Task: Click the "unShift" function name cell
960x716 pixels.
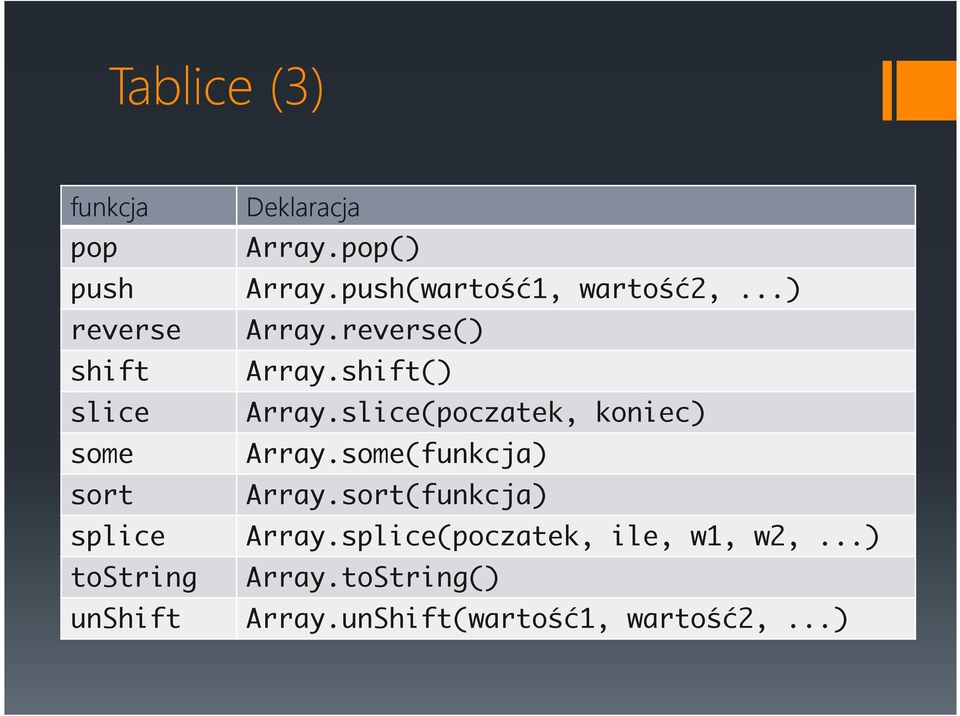Action: [149, 619]
